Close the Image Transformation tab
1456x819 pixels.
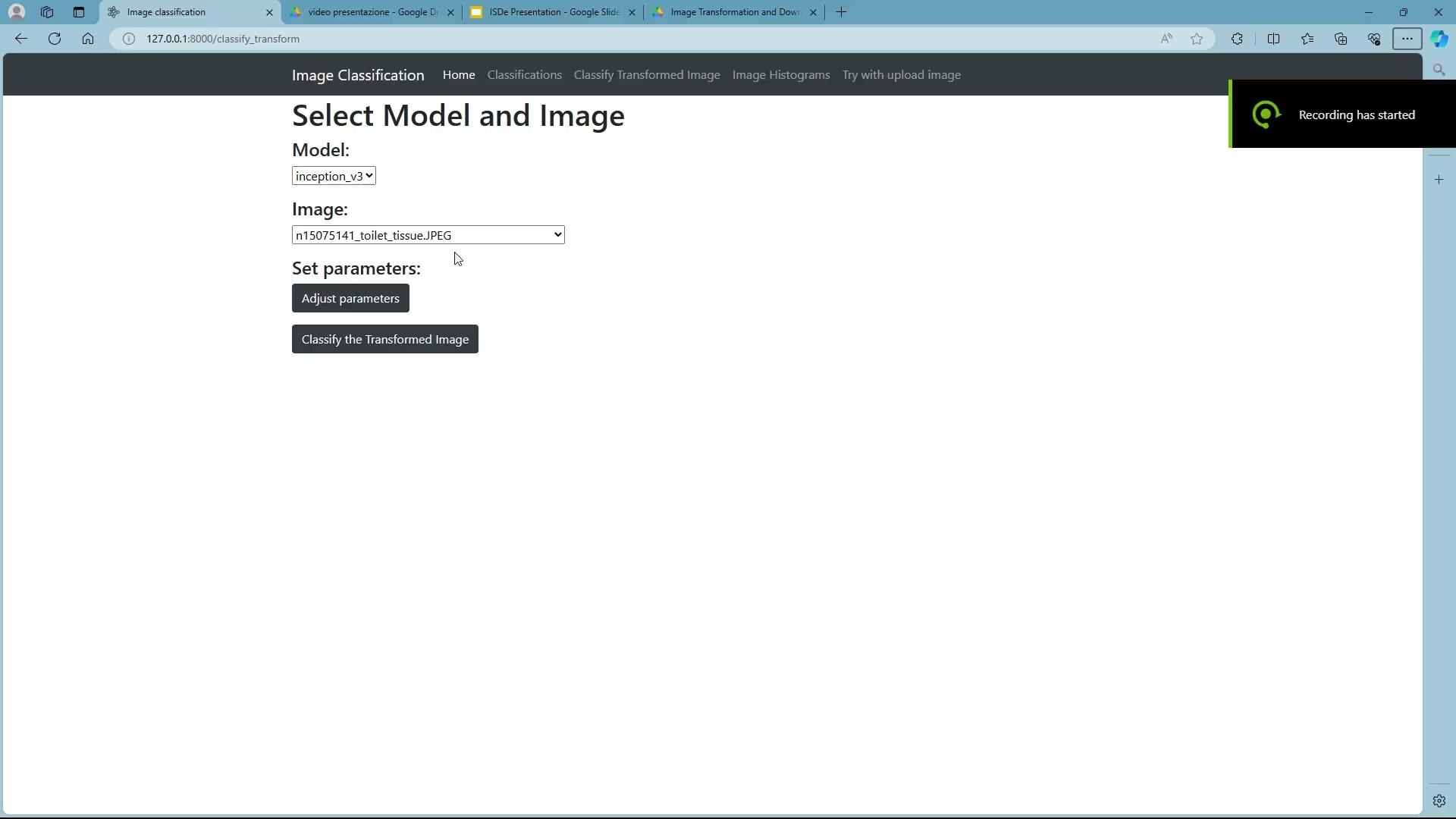813,12
